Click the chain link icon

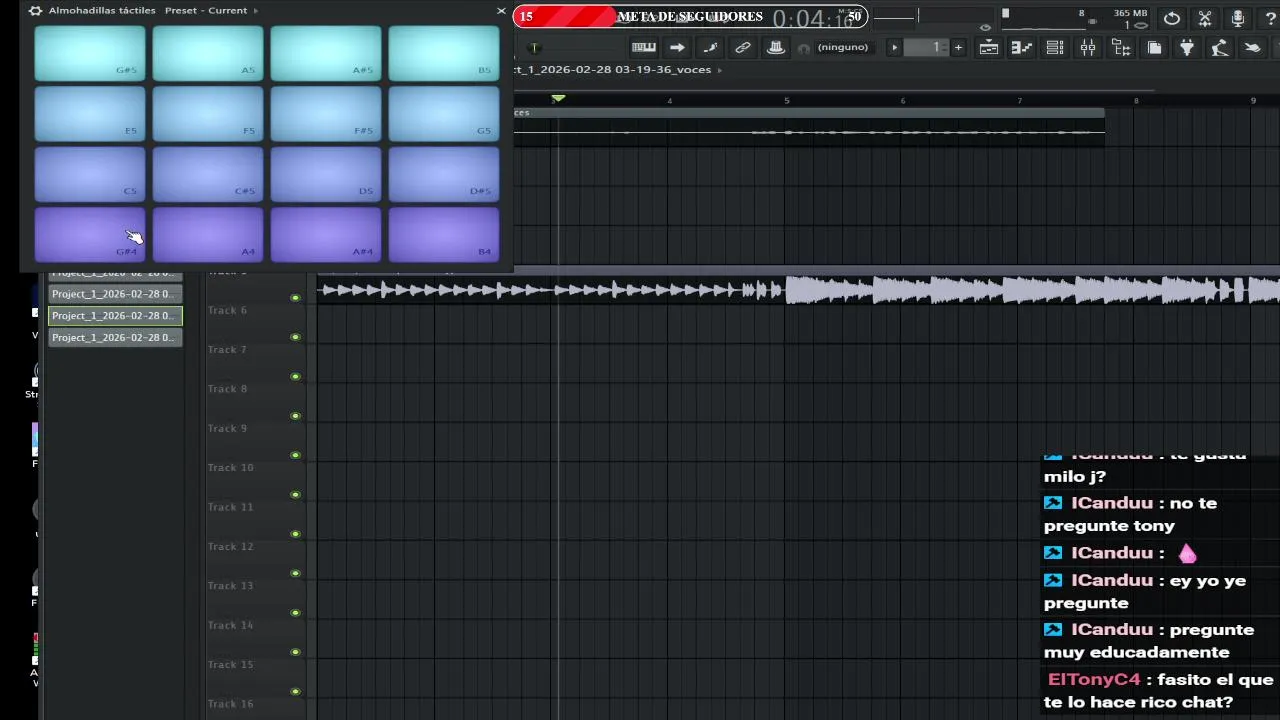tap(743, 47)
